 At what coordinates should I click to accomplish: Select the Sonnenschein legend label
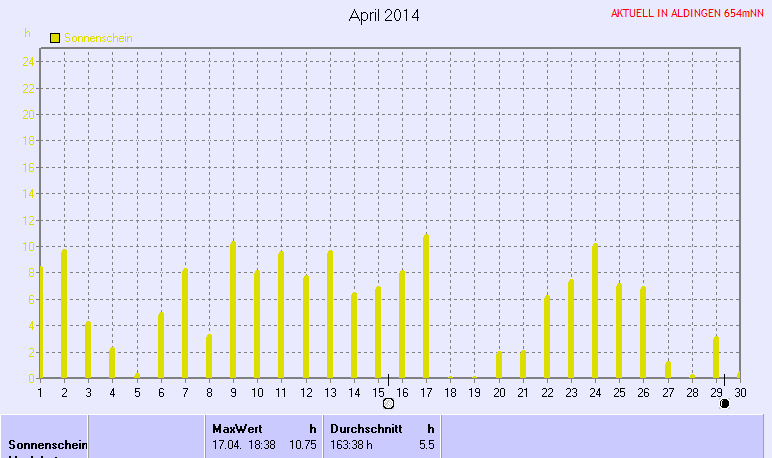98,37
